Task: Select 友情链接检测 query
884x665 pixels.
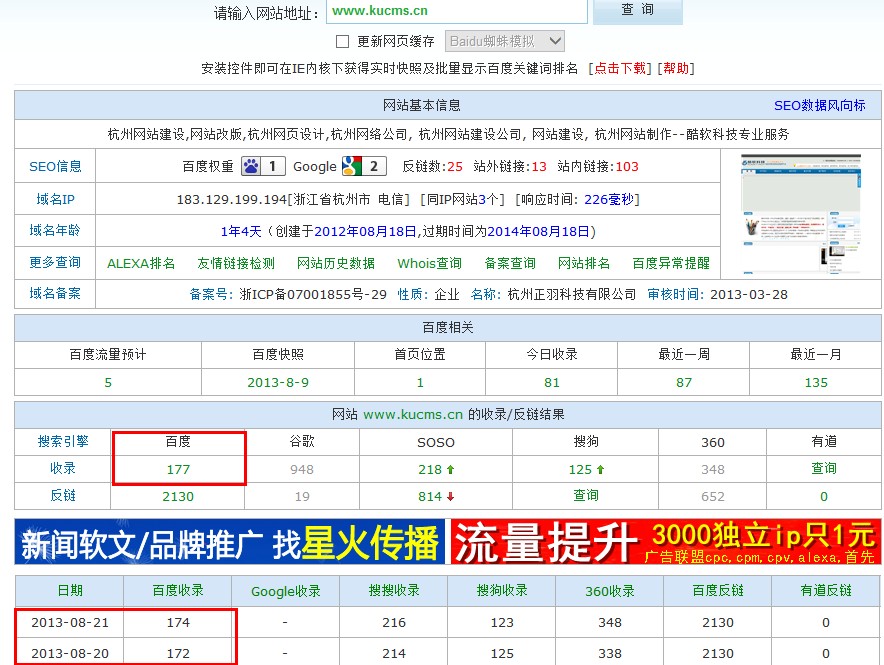Action: point(236,263)
